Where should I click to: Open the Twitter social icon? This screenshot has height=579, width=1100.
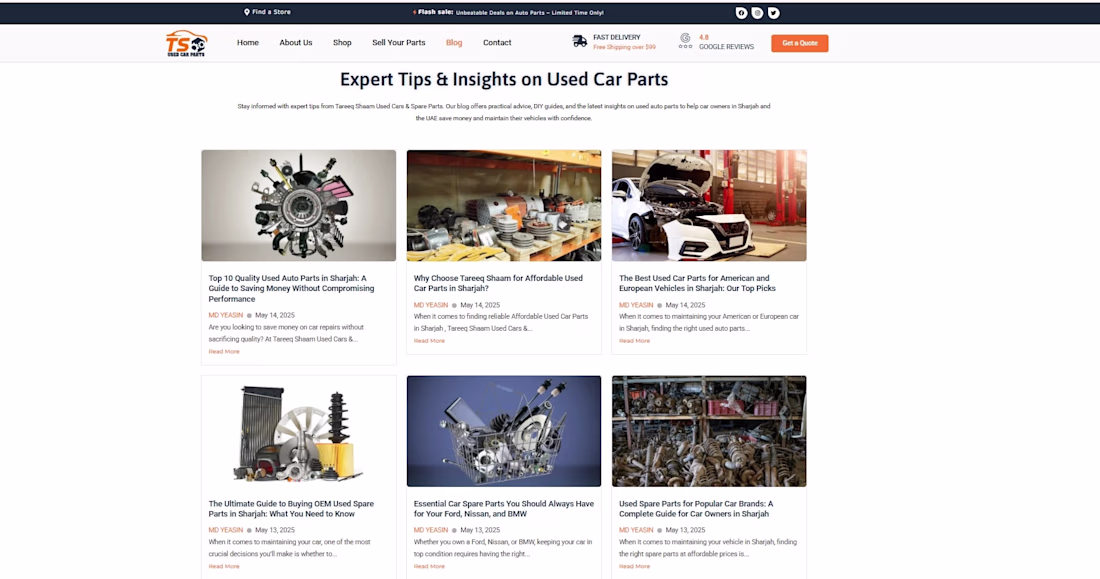[773, 13]
